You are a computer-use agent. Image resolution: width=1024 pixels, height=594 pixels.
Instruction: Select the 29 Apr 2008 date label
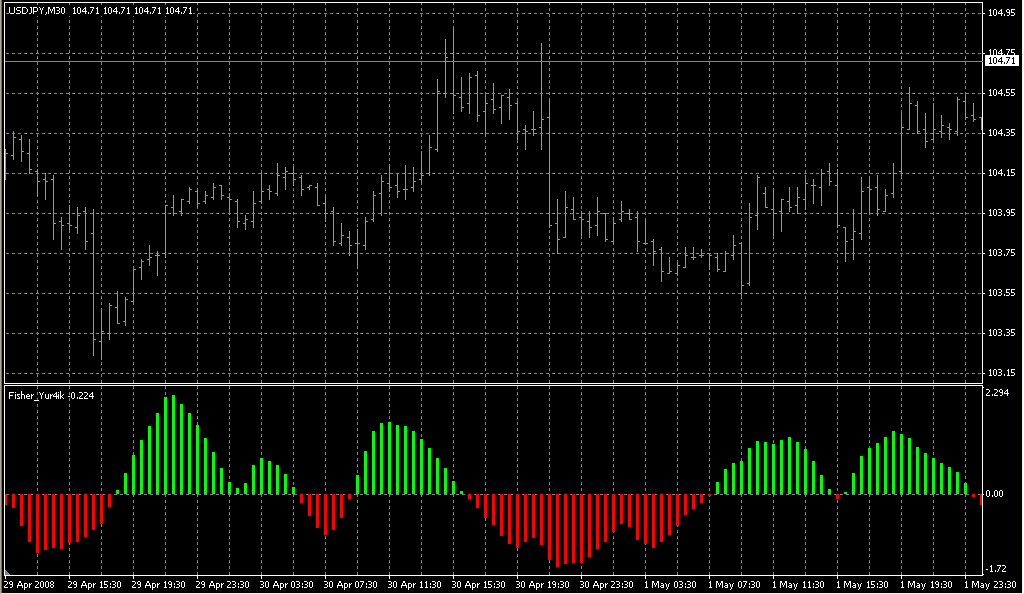click(29, 584)
